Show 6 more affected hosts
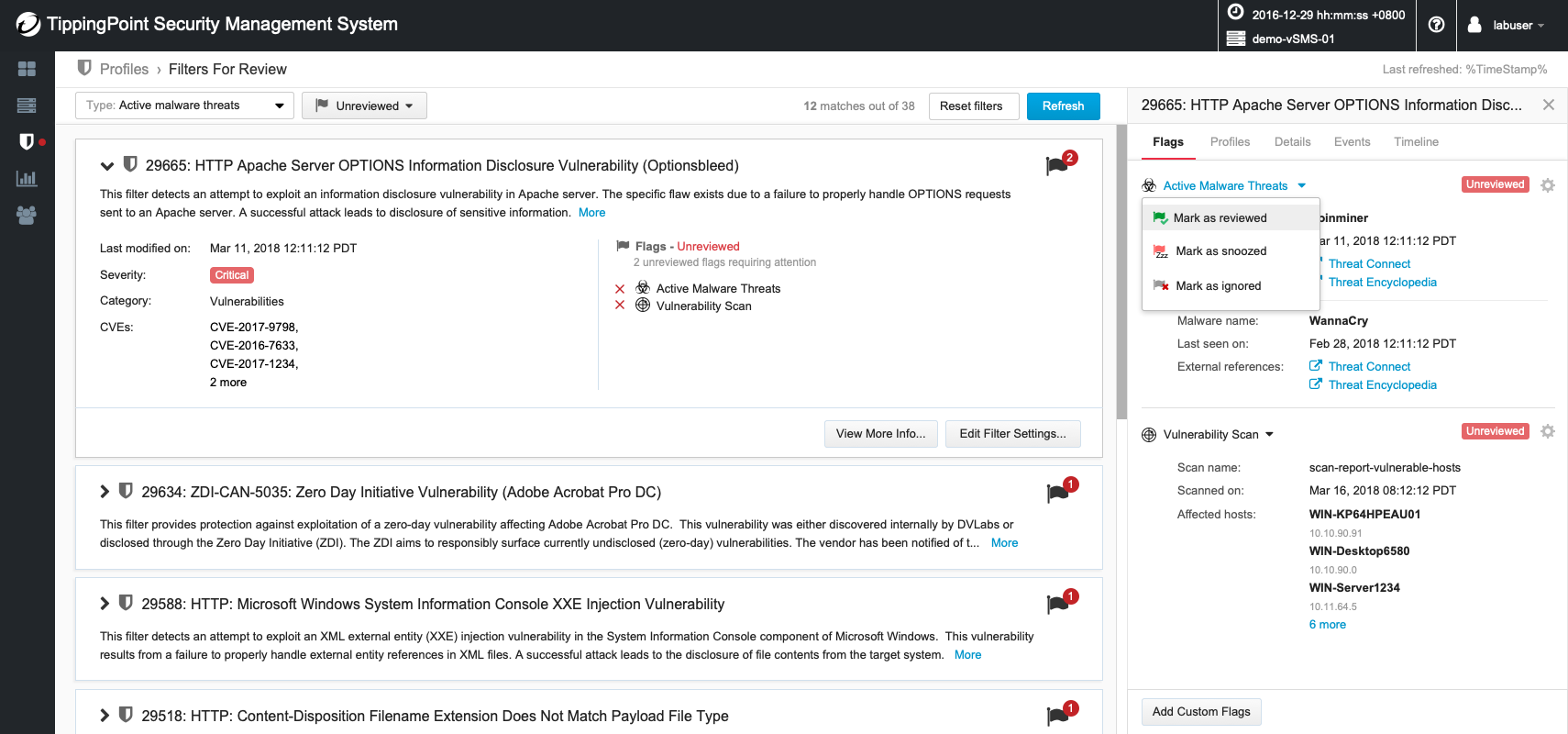1568x734 pixels. click(x=1328, y=625)
